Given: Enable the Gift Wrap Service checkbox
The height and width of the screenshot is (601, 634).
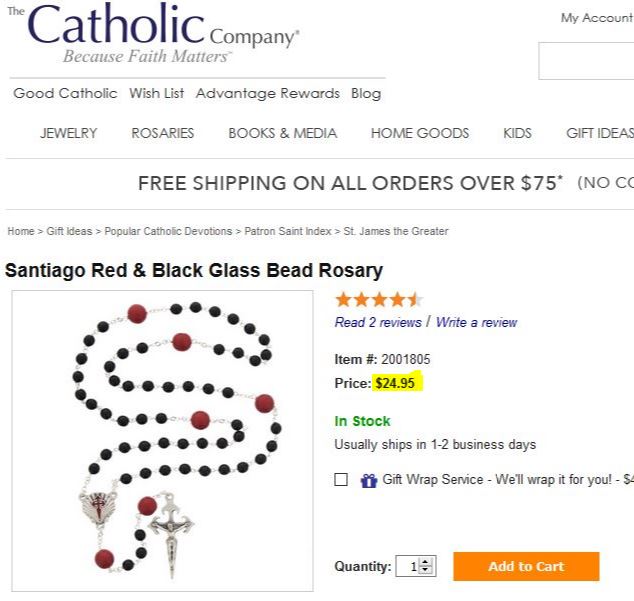Looking at the screenshot, I should pyautogui.click(x=342, y=480).
